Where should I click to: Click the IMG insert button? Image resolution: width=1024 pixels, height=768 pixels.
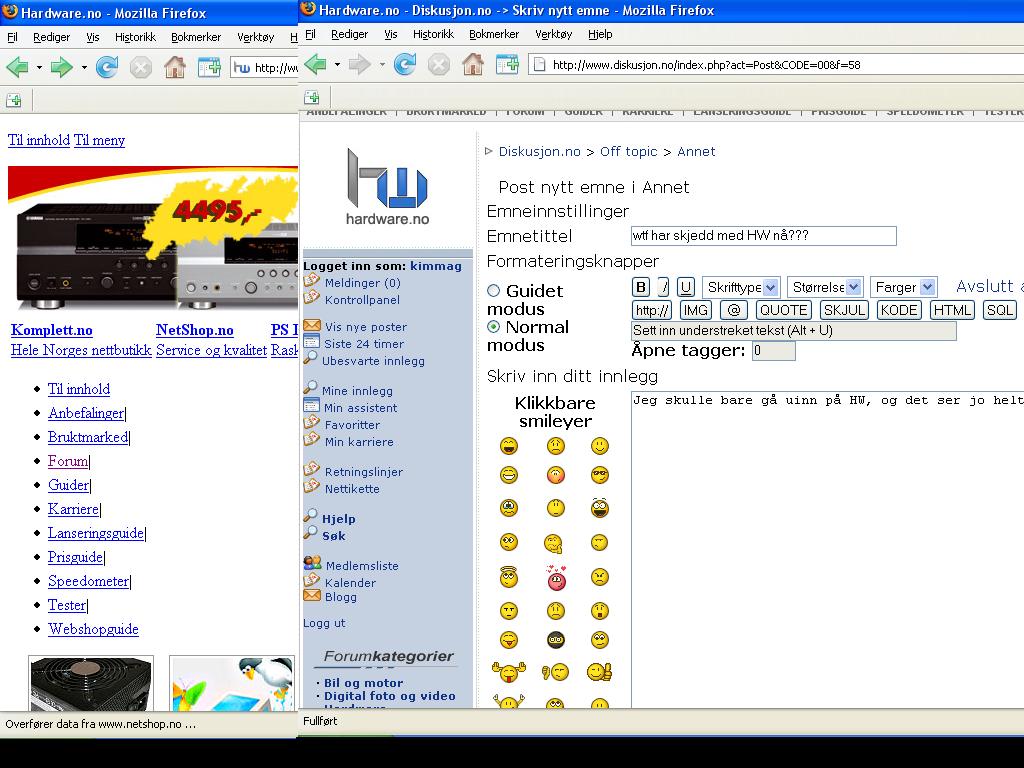tap(696, 310)
